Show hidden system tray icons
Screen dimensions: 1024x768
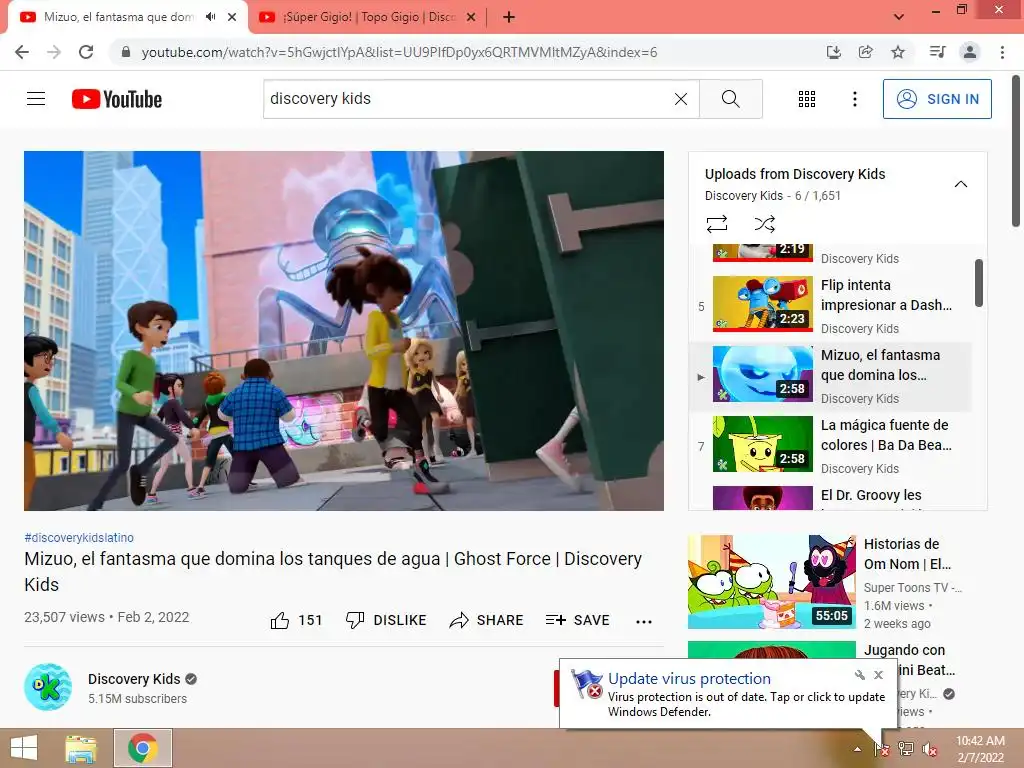(857, 749)
